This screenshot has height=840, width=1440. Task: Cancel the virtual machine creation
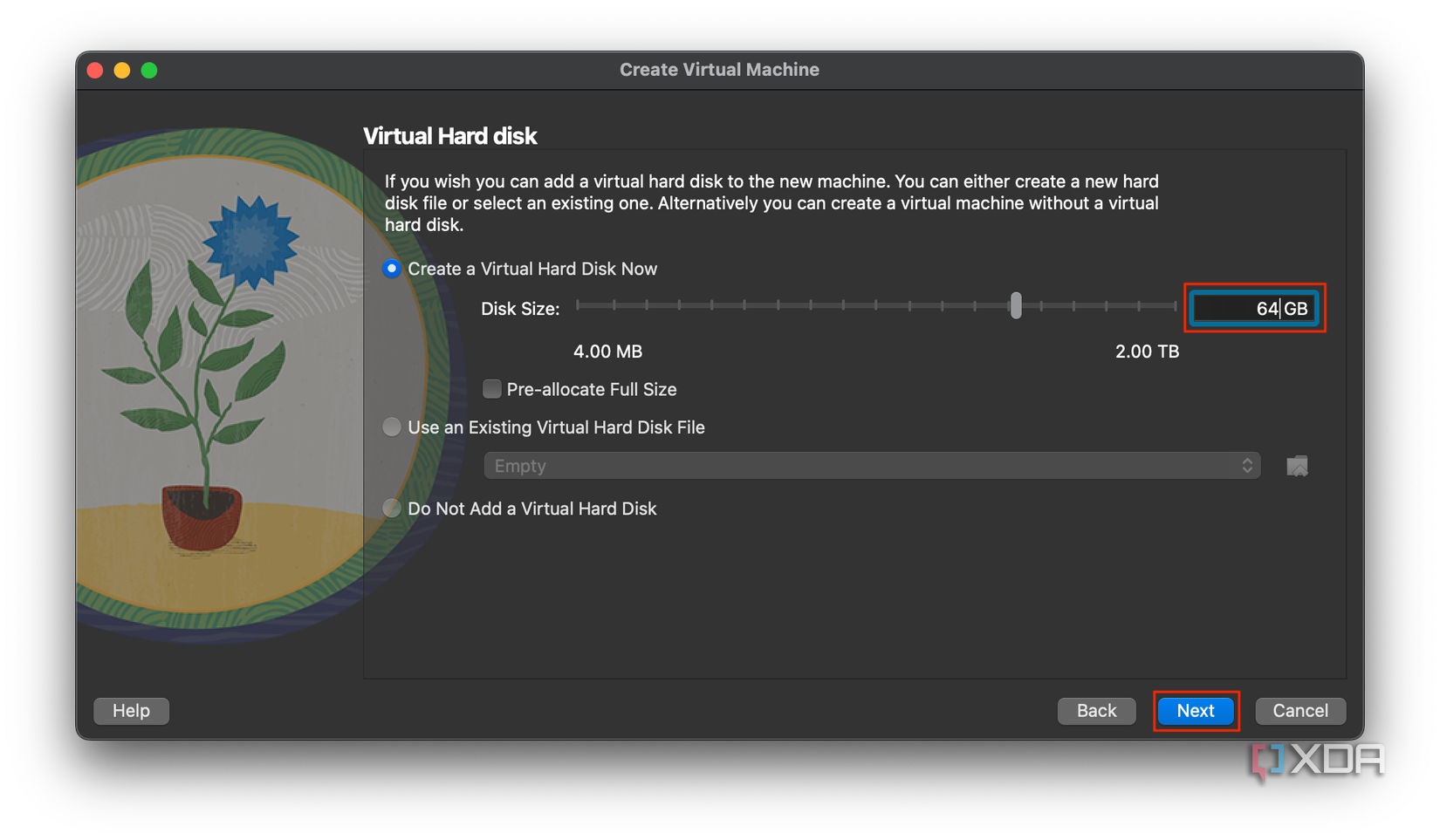[x=1299, y=711]
